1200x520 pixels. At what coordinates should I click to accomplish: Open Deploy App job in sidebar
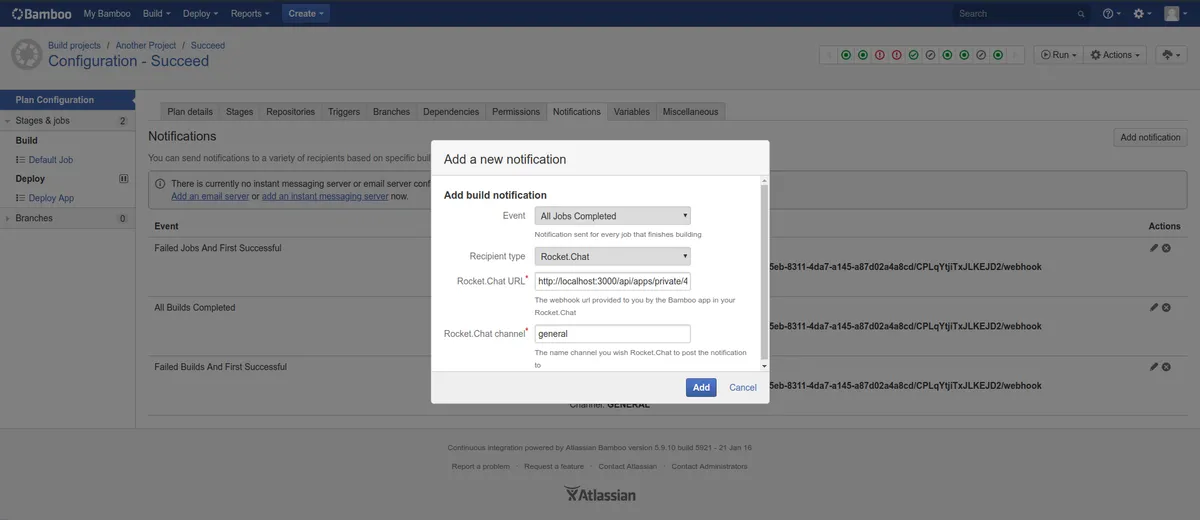(x=51, y=198)
